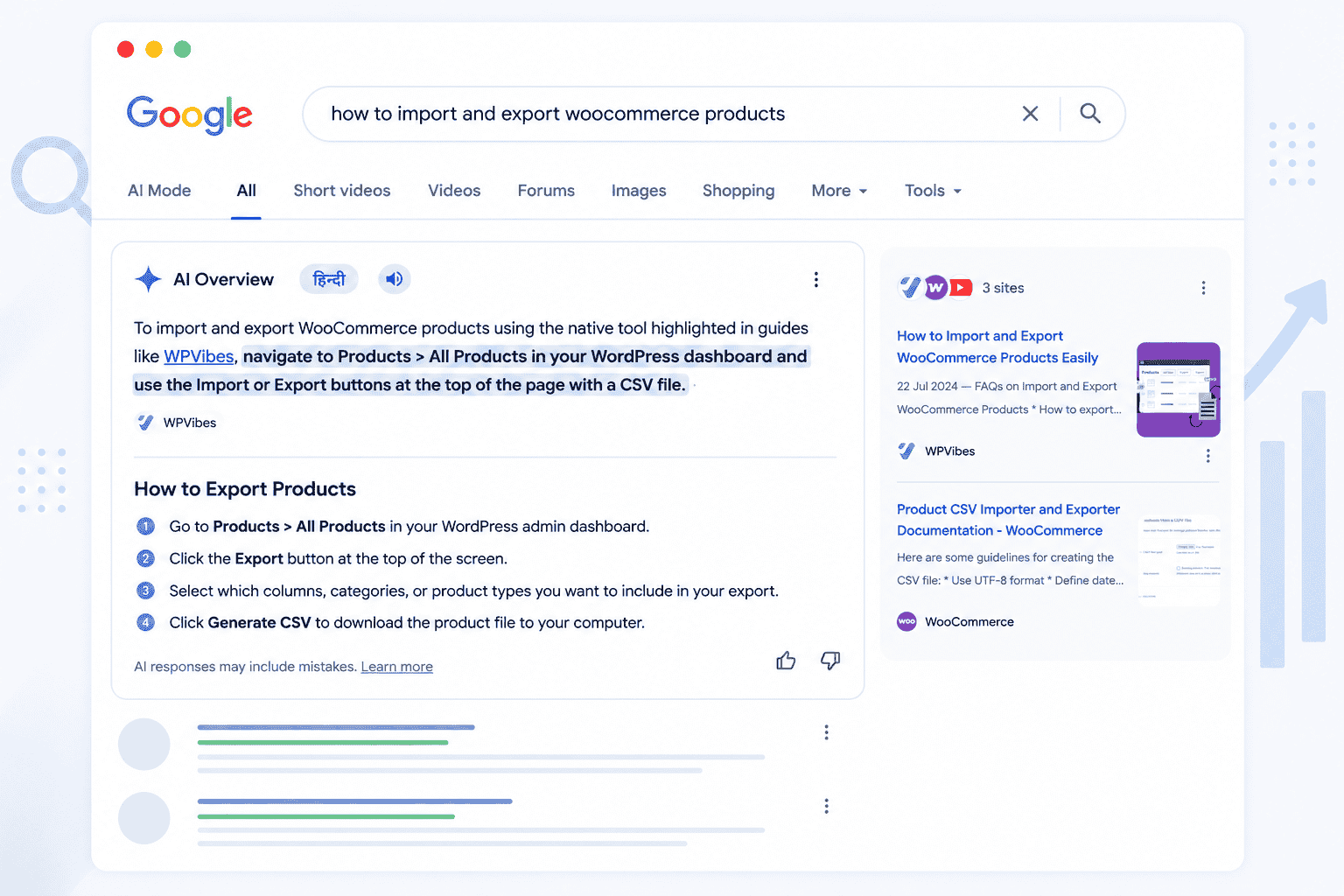Viewport: 1344px width, 896px height.
Task: Open the Tools dropdown
Action: pos(933,191)
